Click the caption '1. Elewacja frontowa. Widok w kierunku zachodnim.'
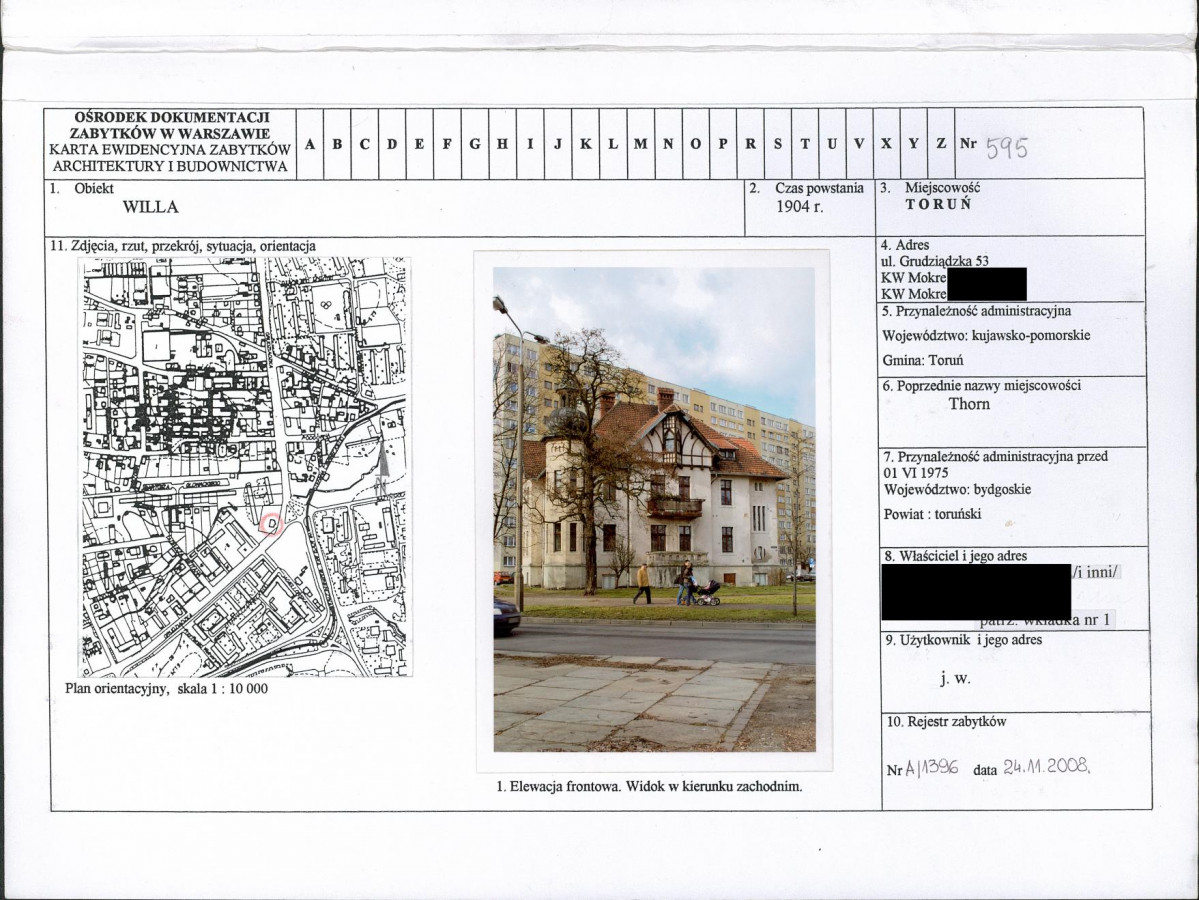The image size is (1199, 900). (649, 786)
